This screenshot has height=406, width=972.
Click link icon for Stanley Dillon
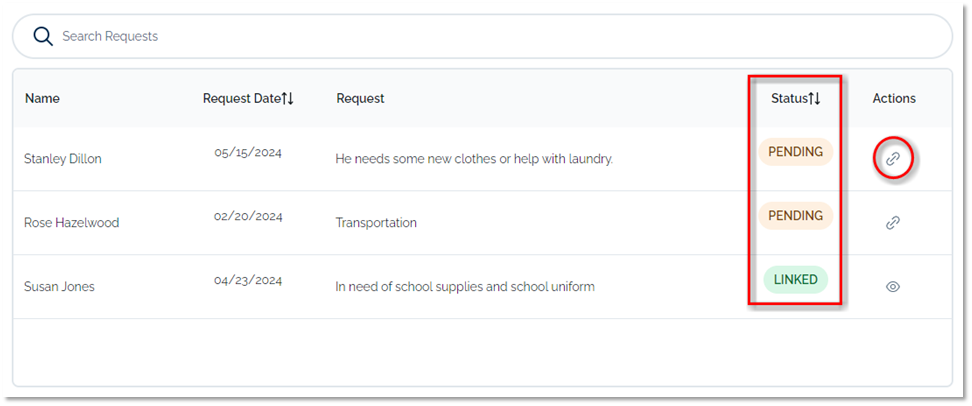coord(893,158)
